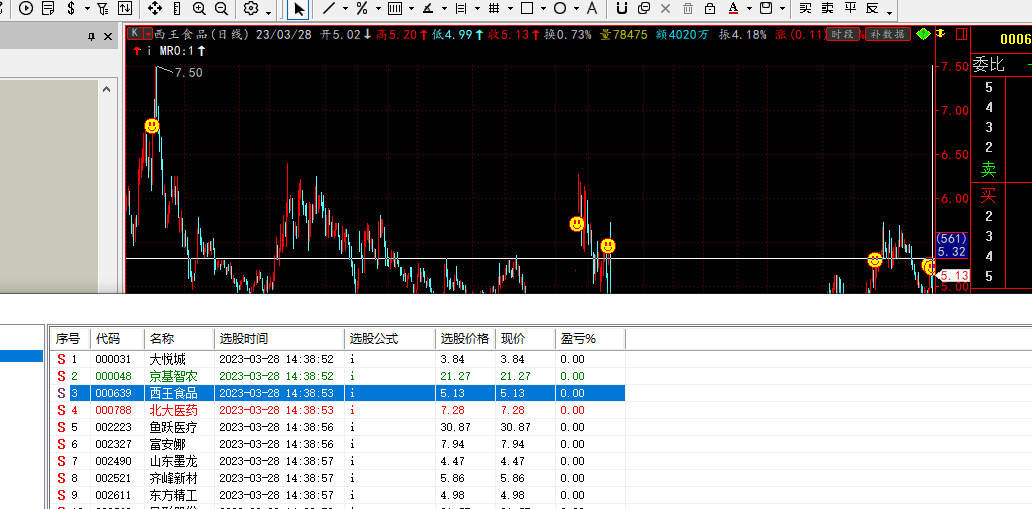
Task: Pin the left side panel
Action: (x=91, y=38)
